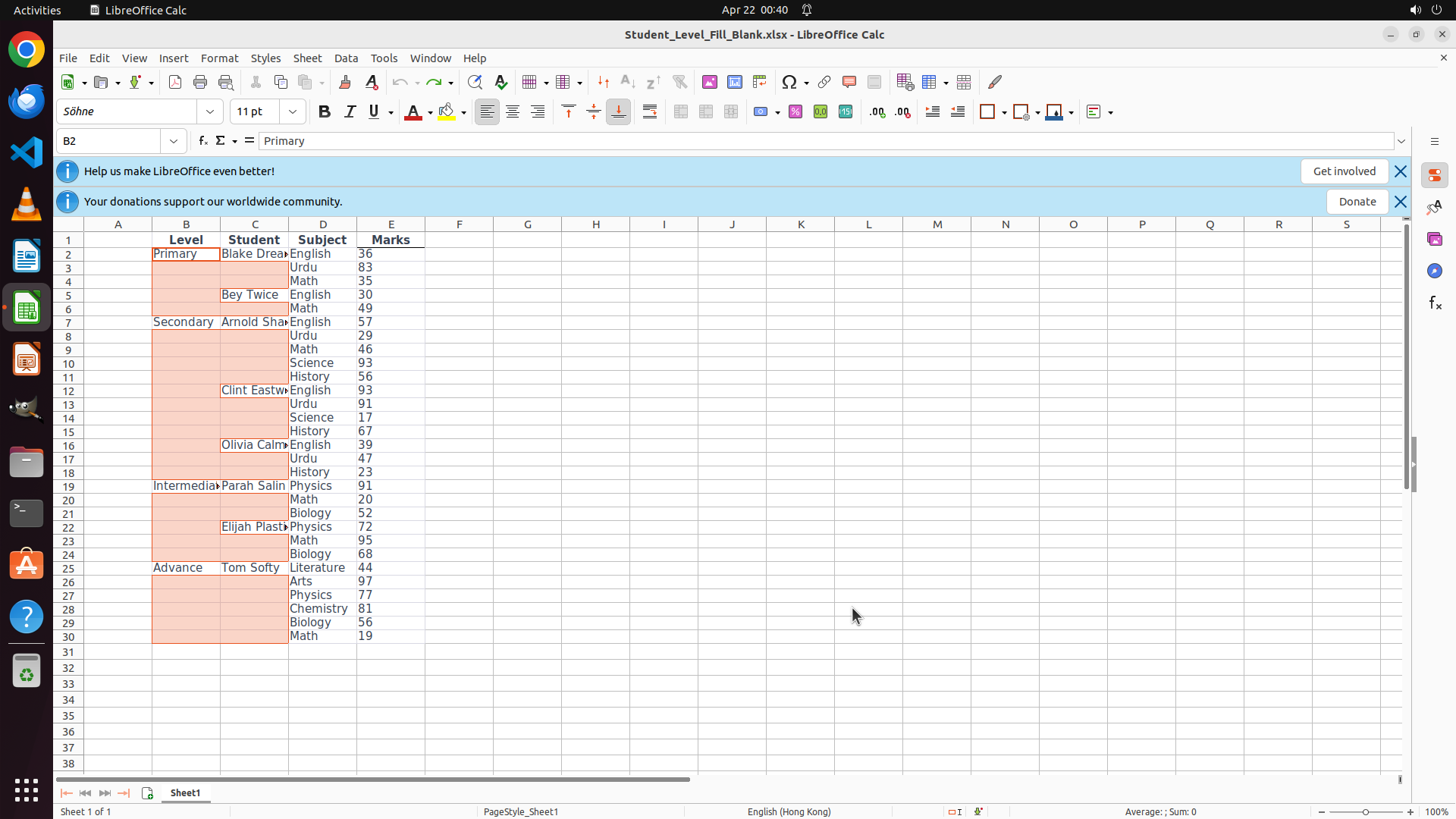The width and height of the screenshot is (1456, 819).
Task: Click the zoom slider in status bar
Action: 1366,812
